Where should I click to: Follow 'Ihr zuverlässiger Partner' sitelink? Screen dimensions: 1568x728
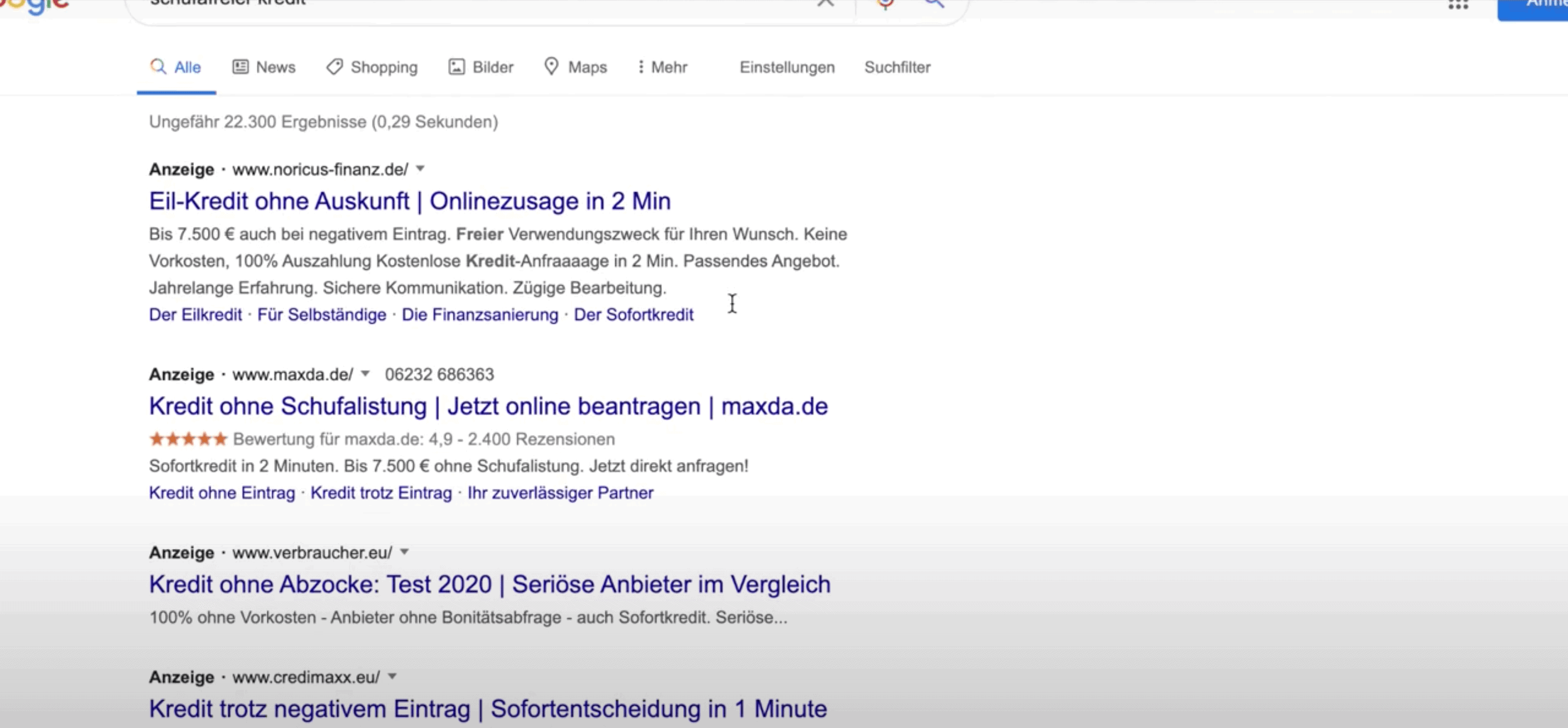(x=560, y=492)
